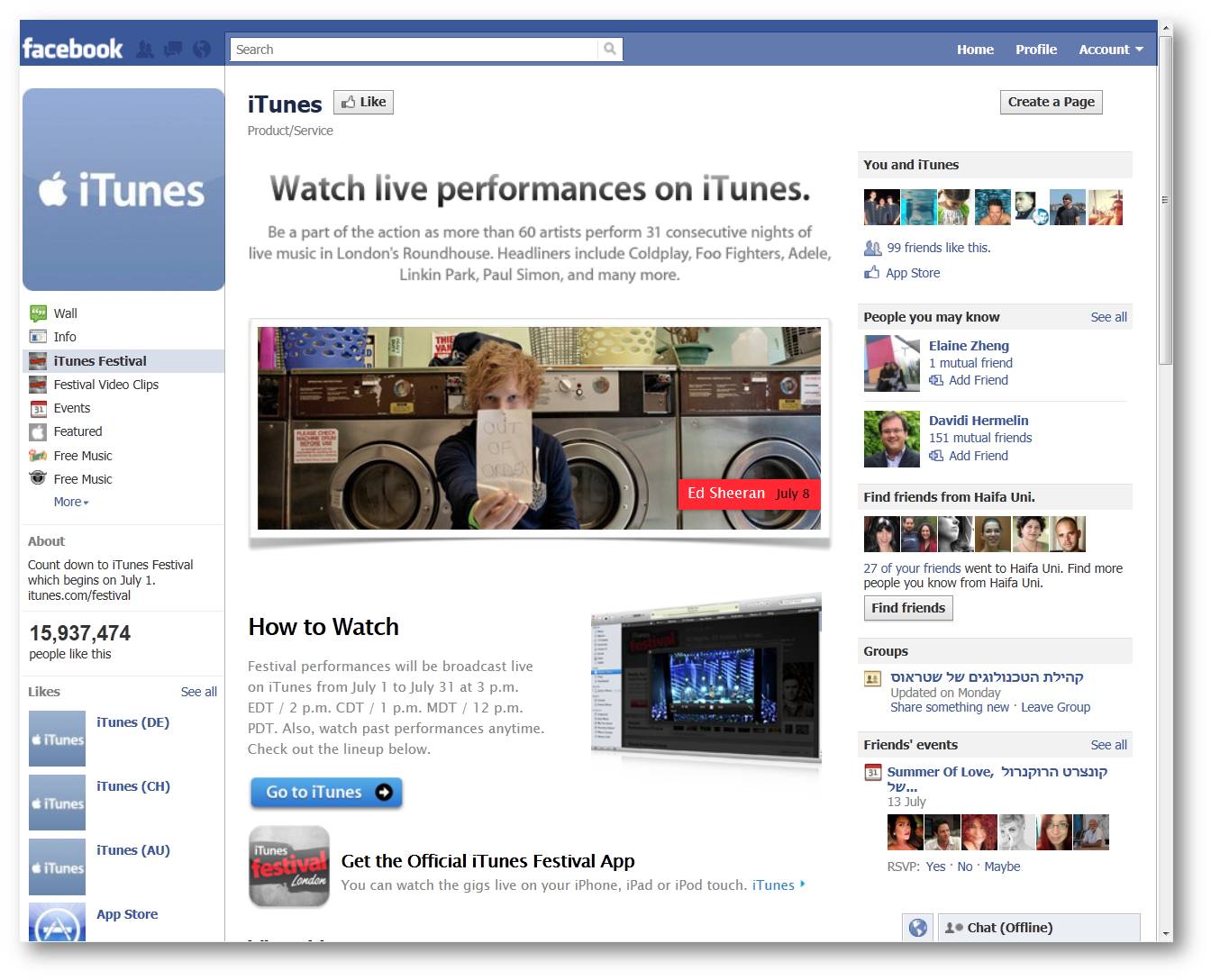
Task: Click the search magnifier button
Action: point(610,50)
